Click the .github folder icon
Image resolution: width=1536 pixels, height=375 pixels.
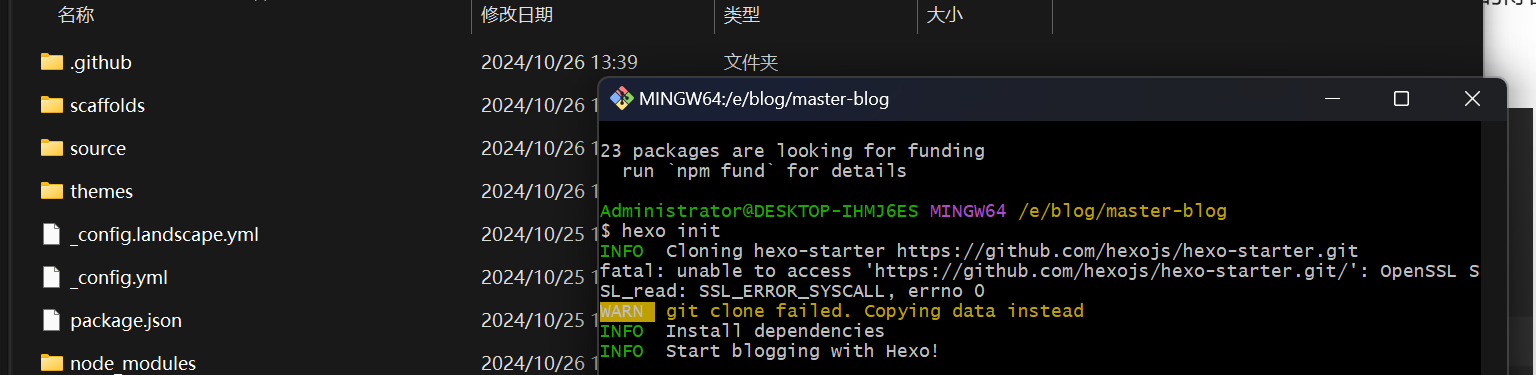tap(52, 62)
